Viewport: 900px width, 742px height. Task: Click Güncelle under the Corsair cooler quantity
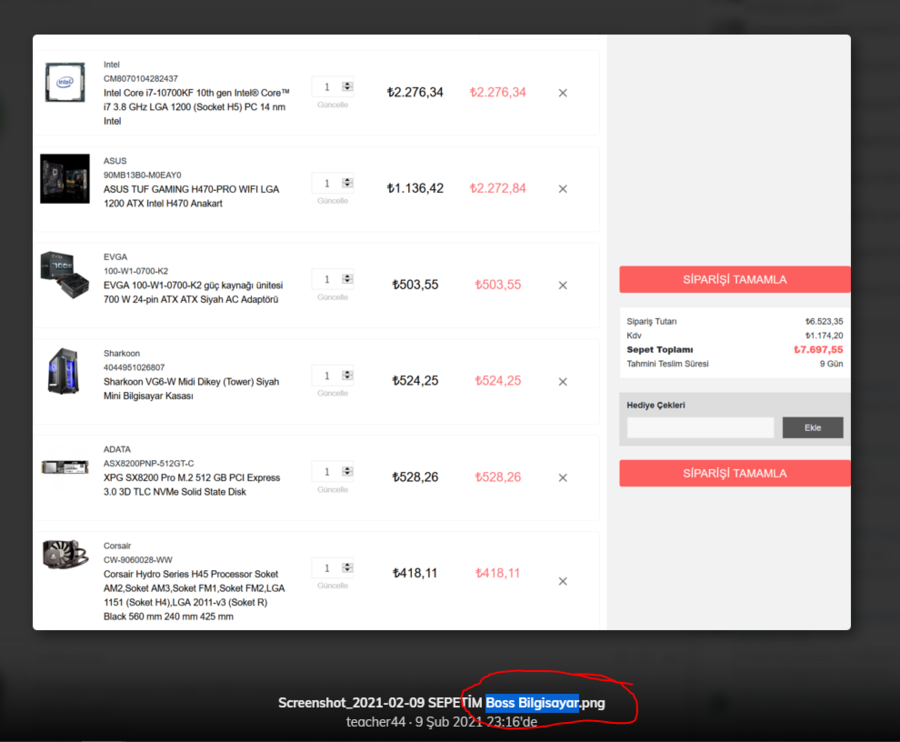(x=332, y=585)
